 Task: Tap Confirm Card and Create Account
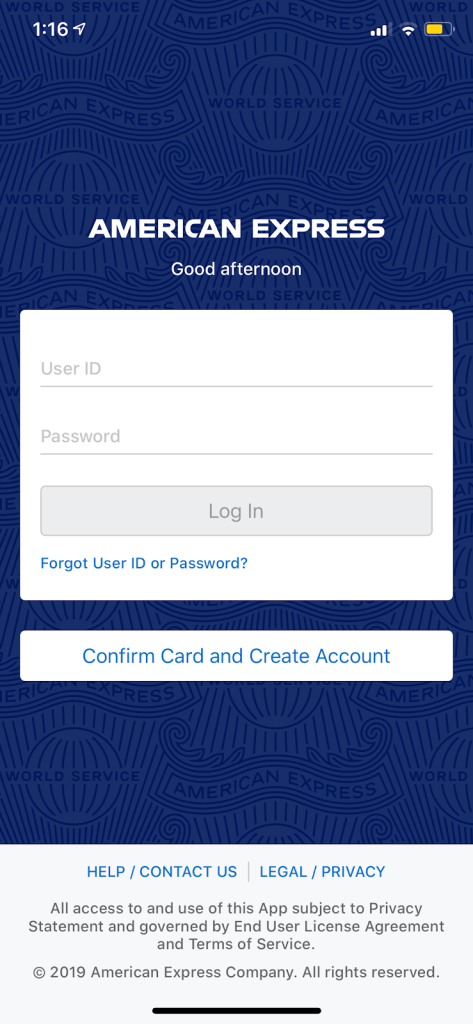click(x=236, y=656)
